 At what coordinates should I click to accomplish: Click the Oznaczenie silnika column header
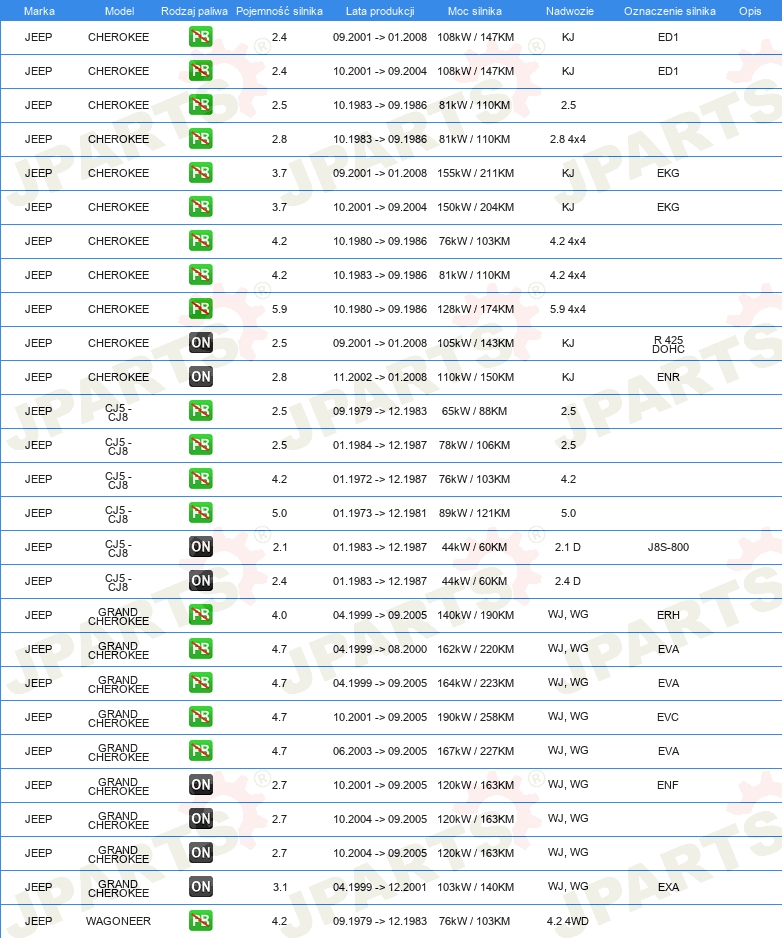click(x=670, y=11)
